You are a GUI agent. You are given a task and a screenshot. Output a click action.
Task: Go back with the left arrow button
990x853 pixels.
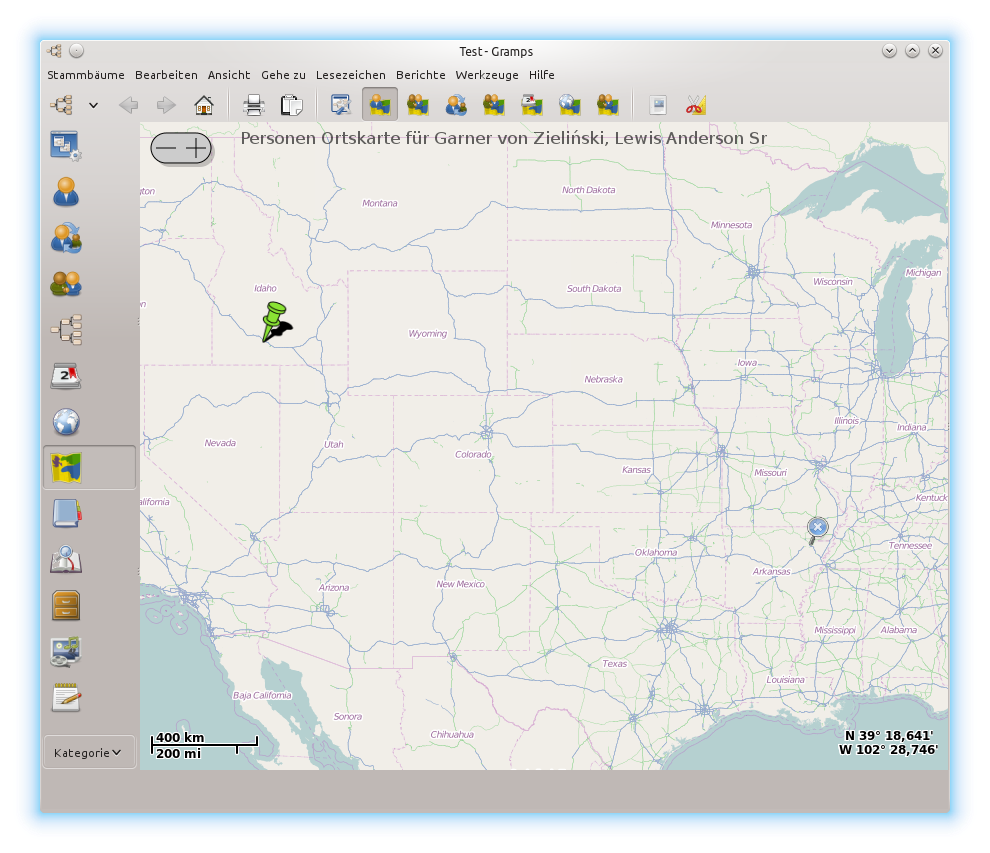pos(128,105)
